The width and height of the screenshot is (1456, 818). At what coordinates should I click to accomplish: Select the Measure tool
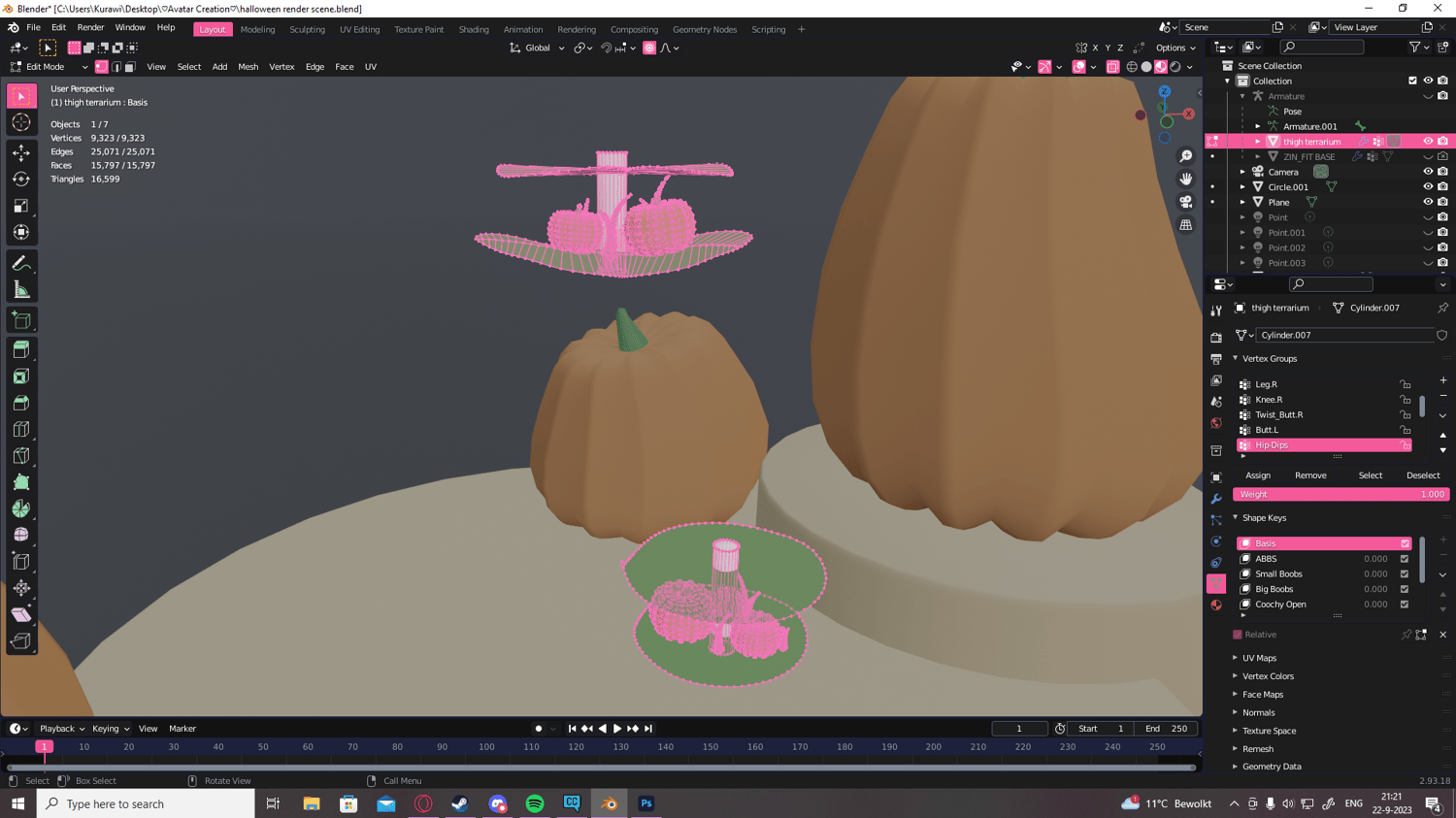click(x=21, y=290)
